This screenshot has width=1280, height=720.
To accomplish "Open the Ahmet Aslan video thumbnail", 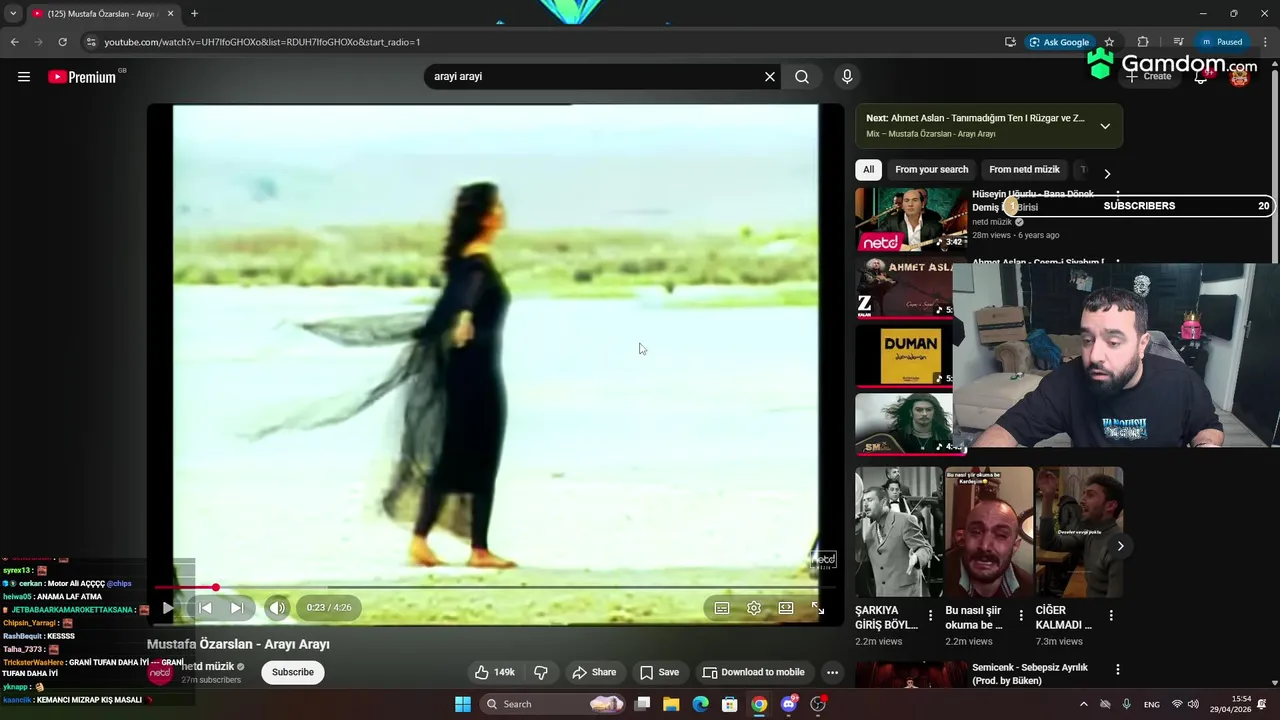I will point(904,288).
